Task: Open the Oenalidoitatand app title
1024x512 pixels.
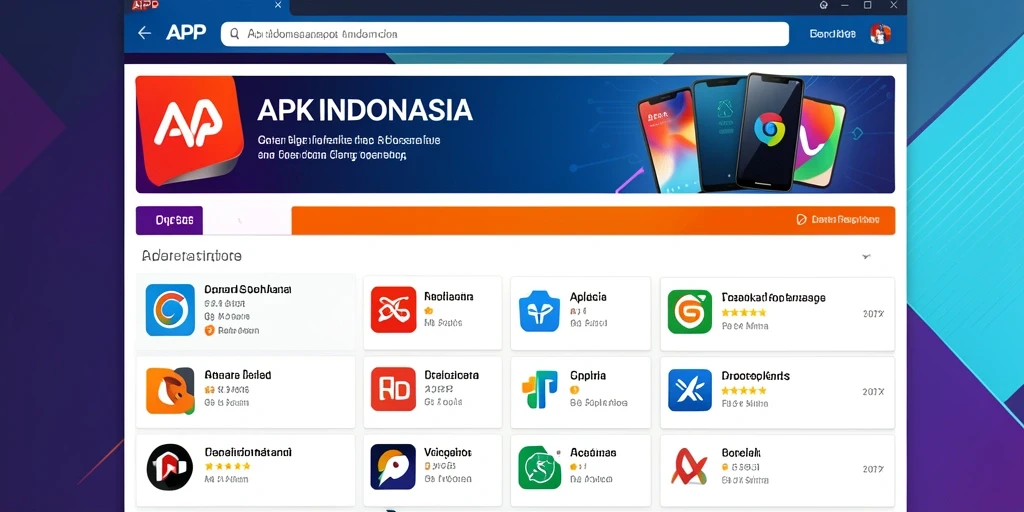Action: click(x=248, y=452)
